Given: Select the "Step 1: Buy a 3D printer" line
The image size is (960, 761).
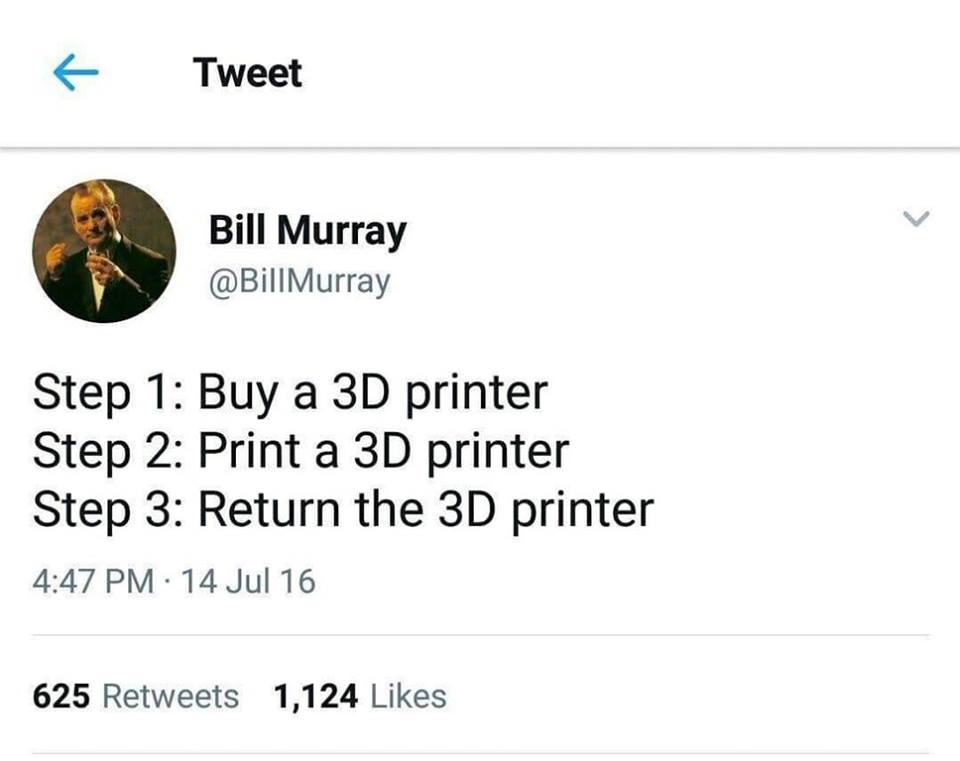Looking at the screenshot, I should click(x=290, y=393).
